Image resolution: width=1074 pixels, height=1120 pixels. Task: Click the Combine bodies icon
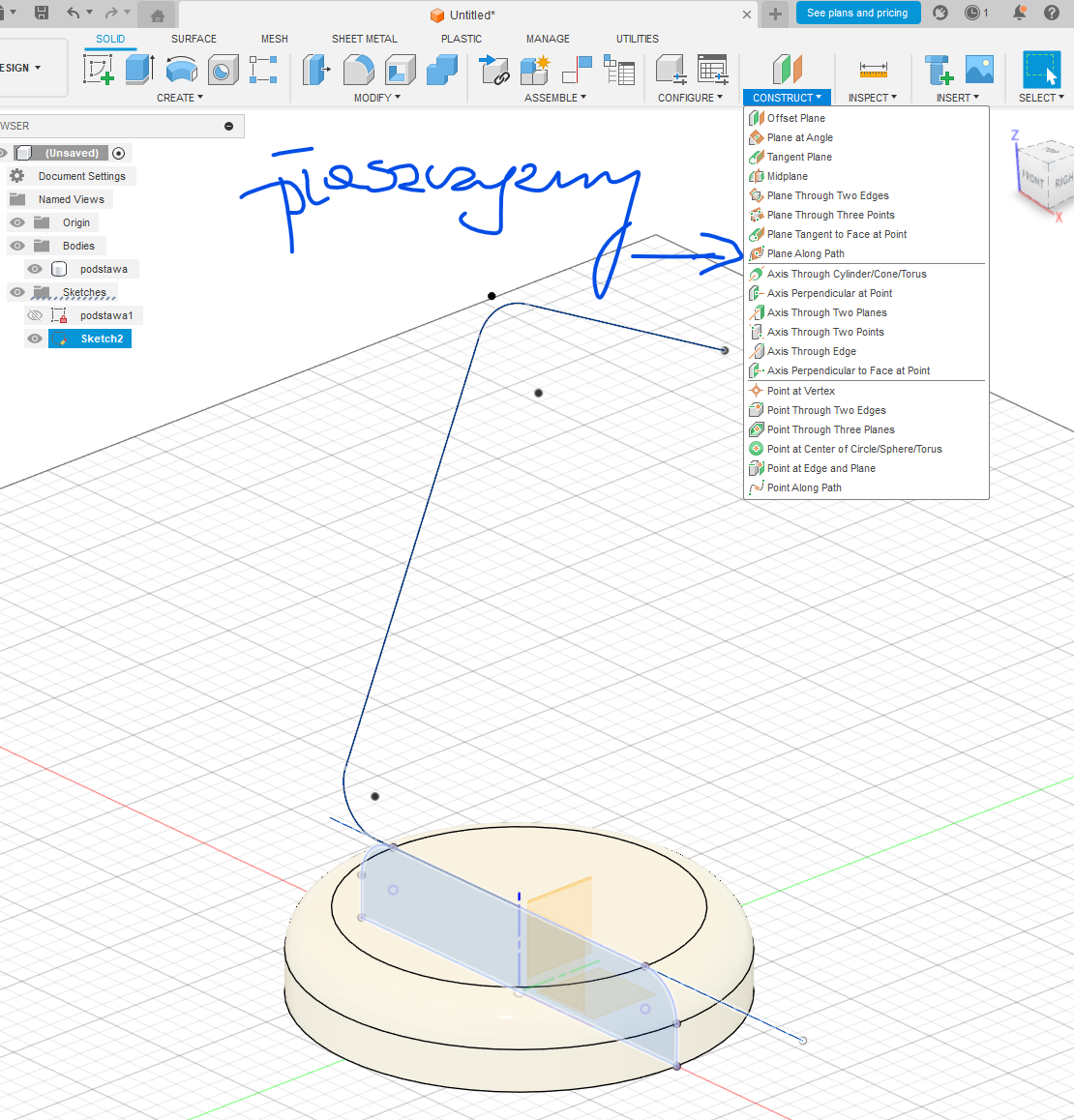(x=442, y=70)
